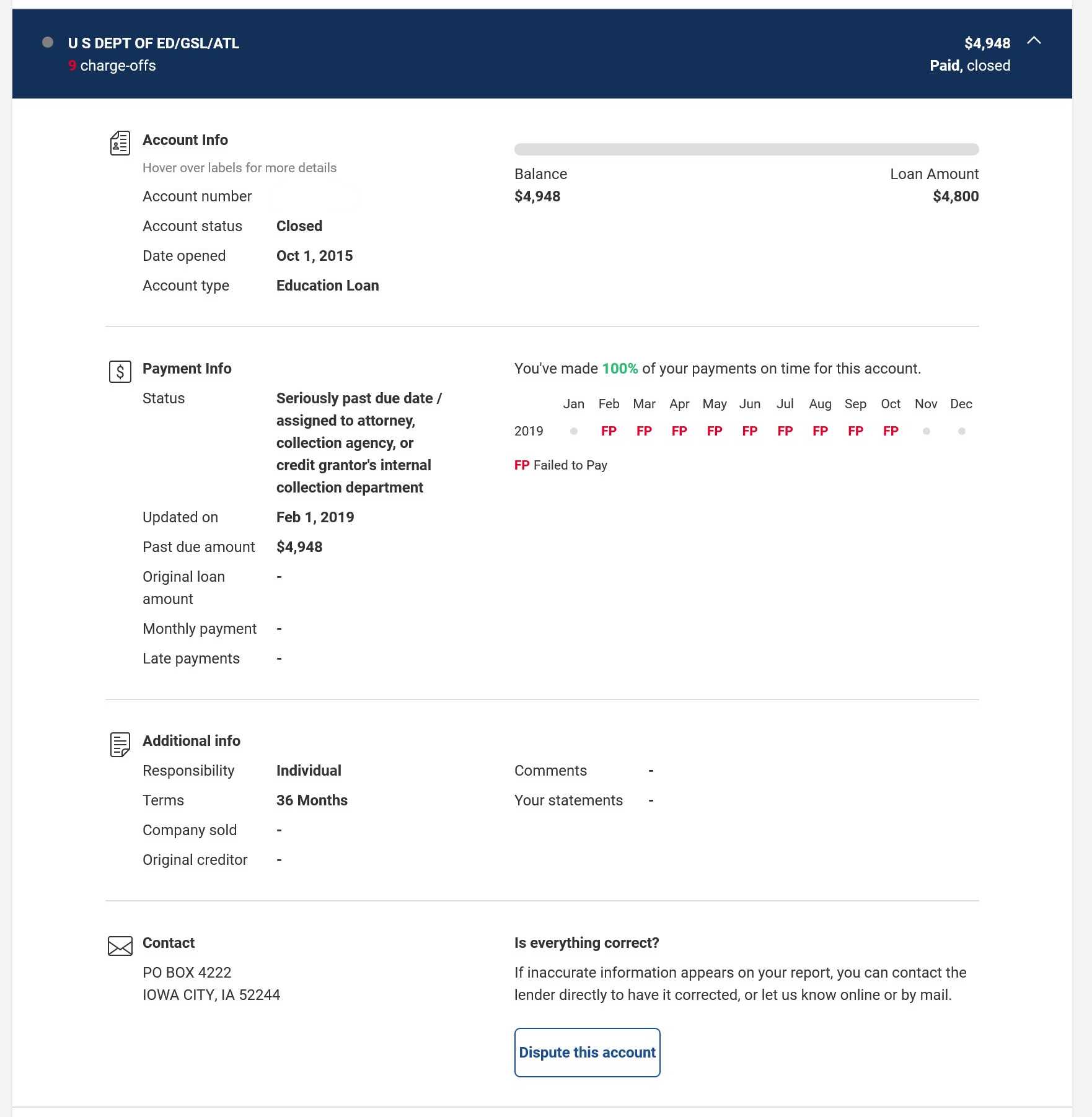Click the Contact envelope icon
This screenshot has width=1092, height=1117.
120,946
